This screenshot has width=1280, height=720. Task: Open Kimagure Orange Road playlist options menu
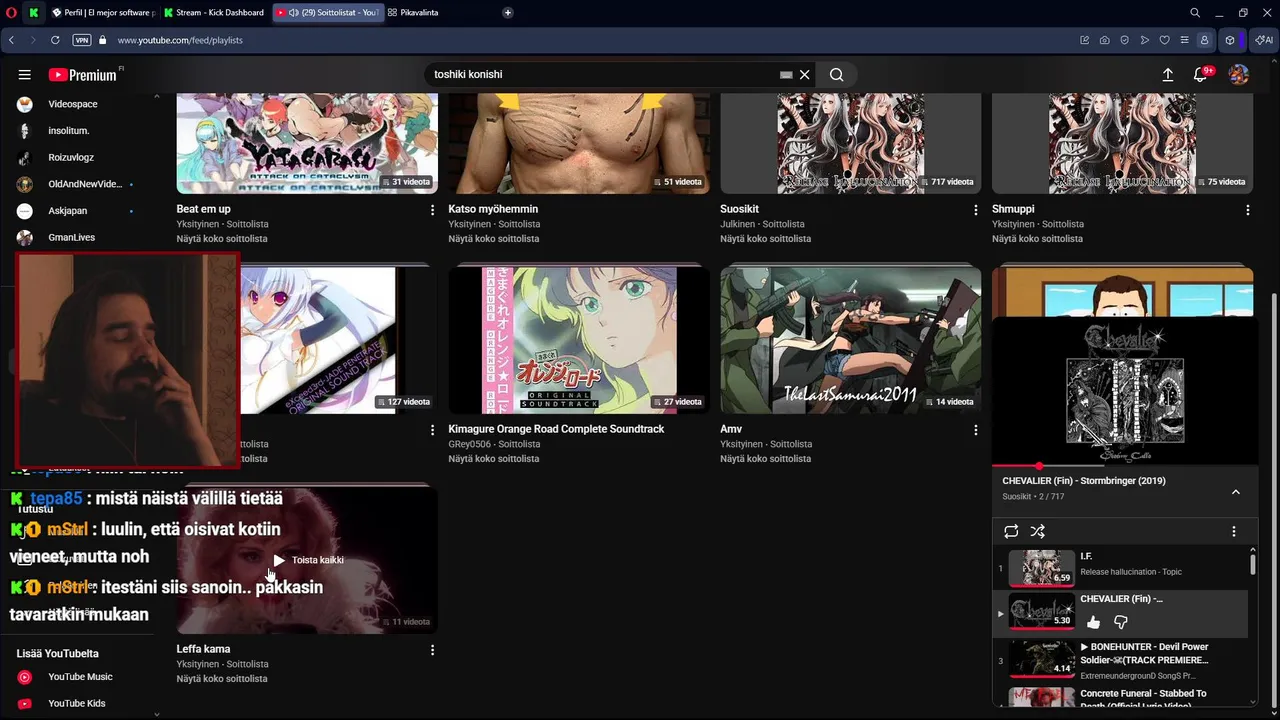pos(704,430)
